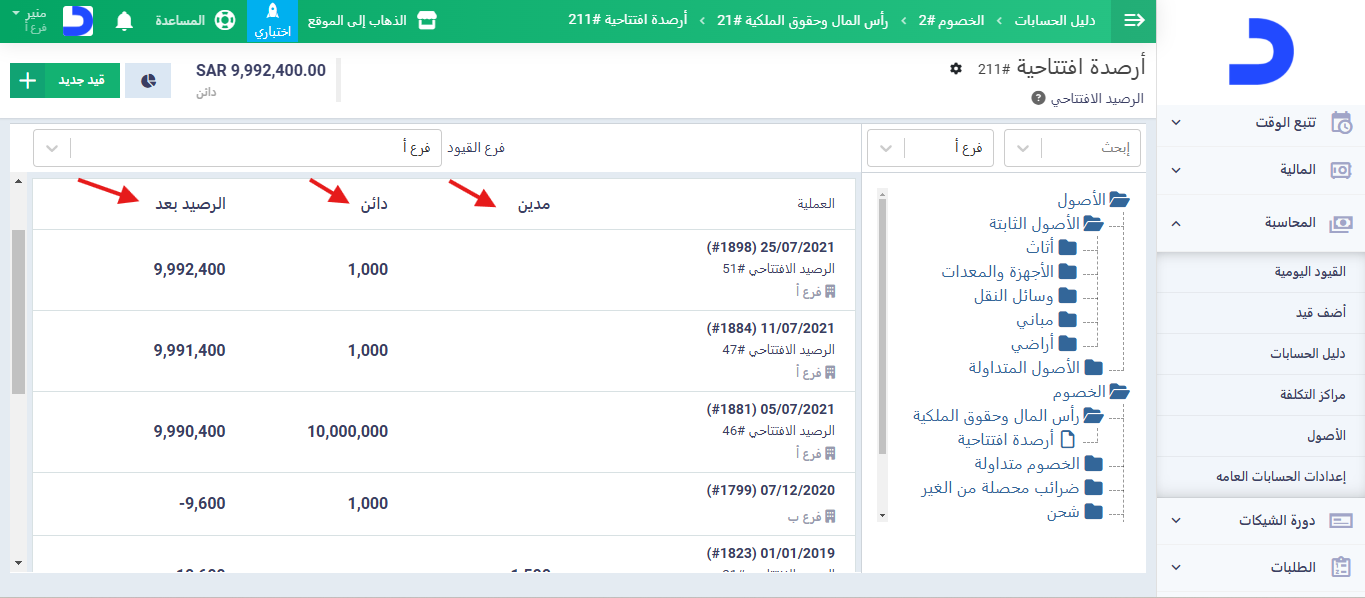Image resolution: width=1365 pixels, height=598 pixels.
Task: Open the المساعدة lifebuoy help icon
Action: [224, 20]
